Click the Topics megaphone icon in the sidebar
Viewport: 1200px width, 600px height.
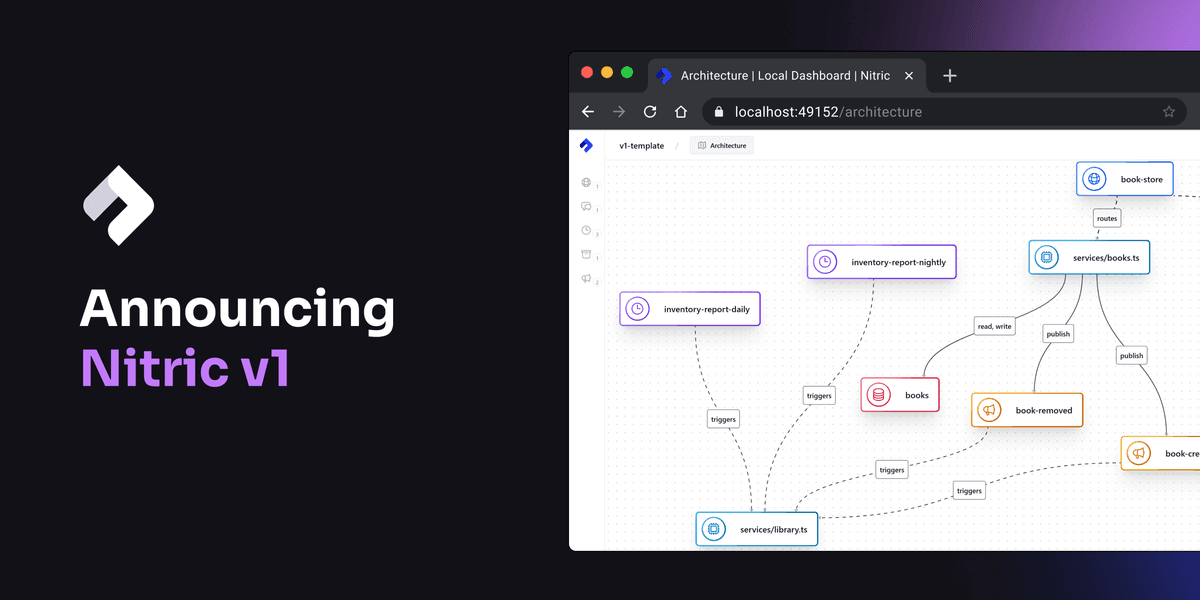(x=587, y=278)
